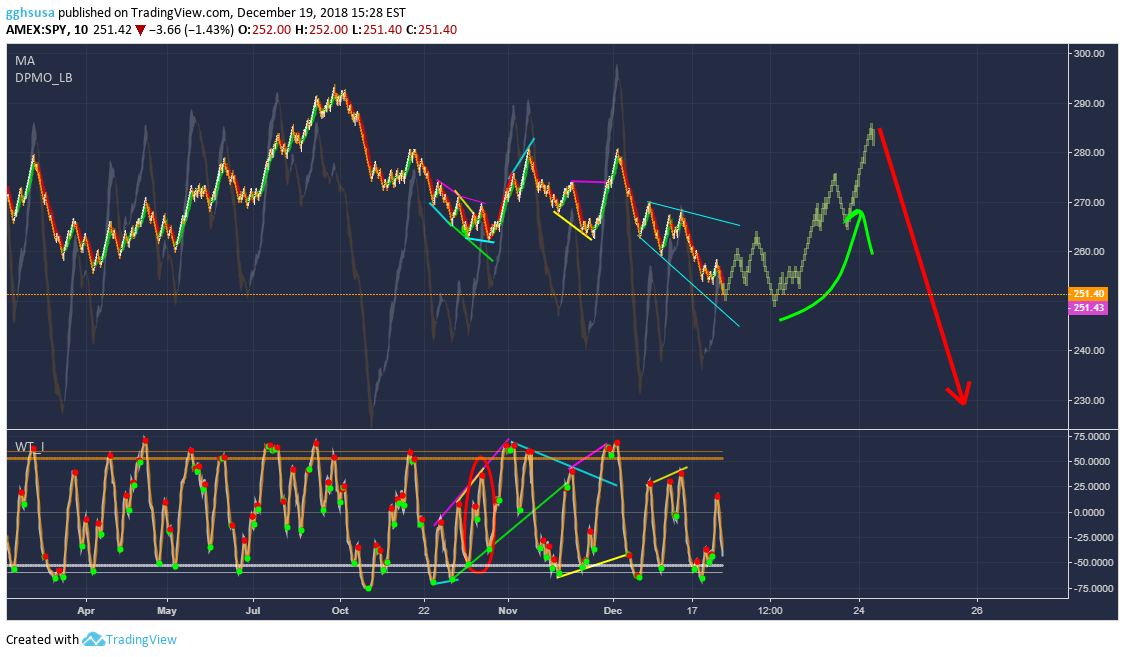Click the DPMO_LB indicator label
The height and width of the screenshot is (657, 1125).
tap(44, 77)
